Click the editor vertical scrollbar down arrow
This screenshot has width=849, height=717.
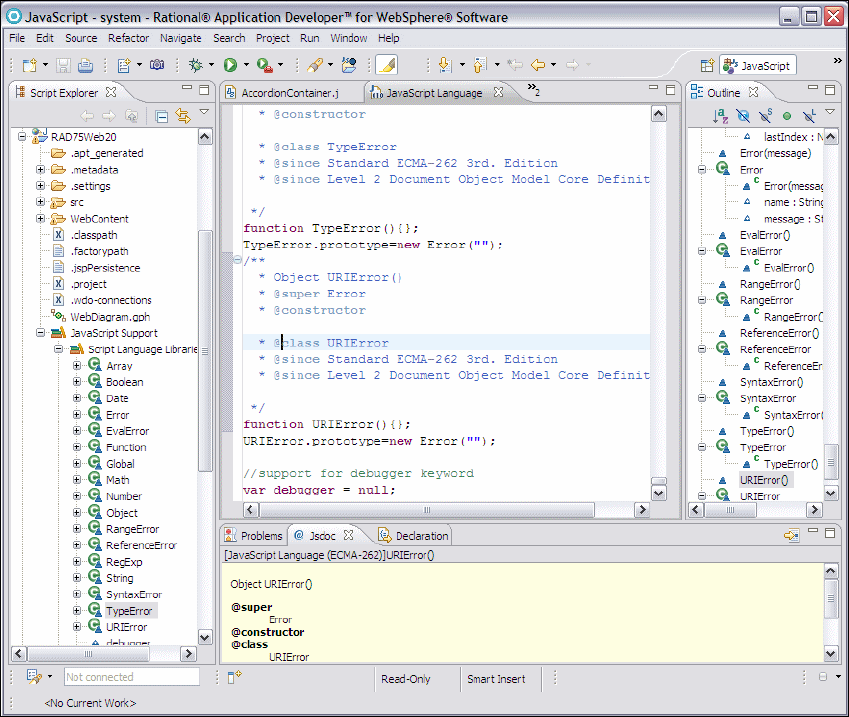click(x=658, y=492)
